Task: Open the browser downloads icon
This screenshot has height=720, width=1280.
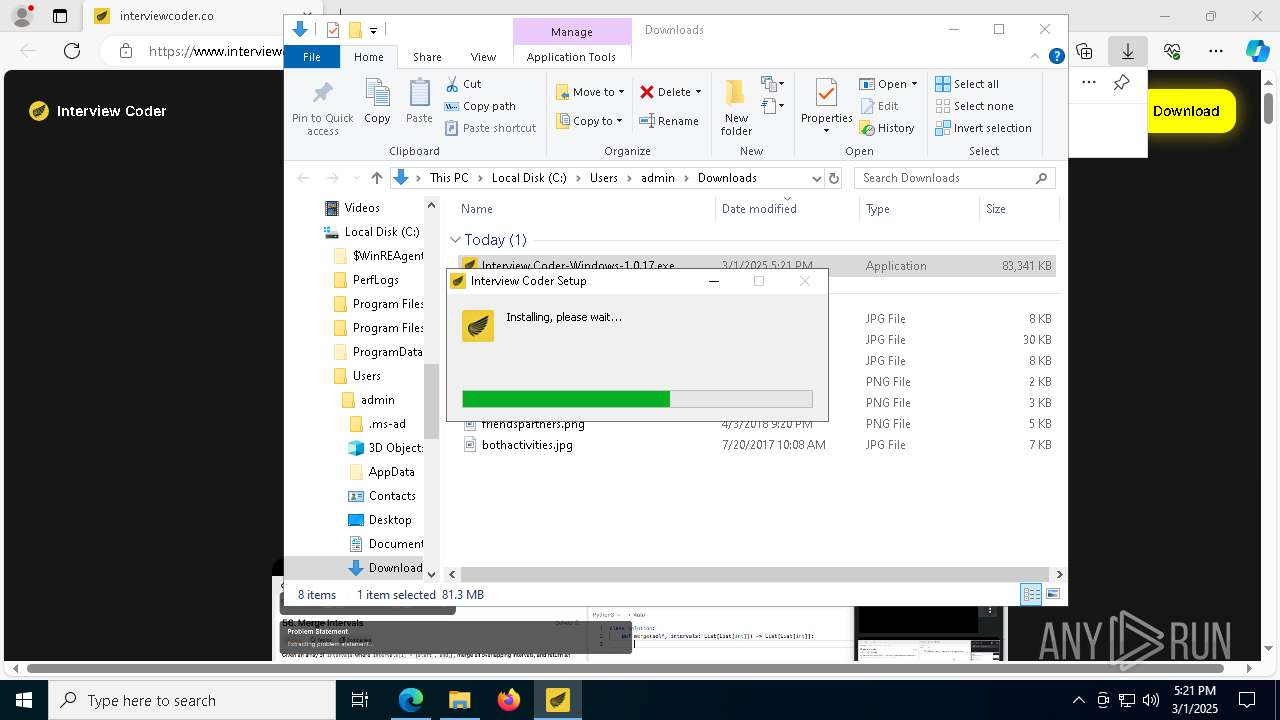Action: [1127, 51]
